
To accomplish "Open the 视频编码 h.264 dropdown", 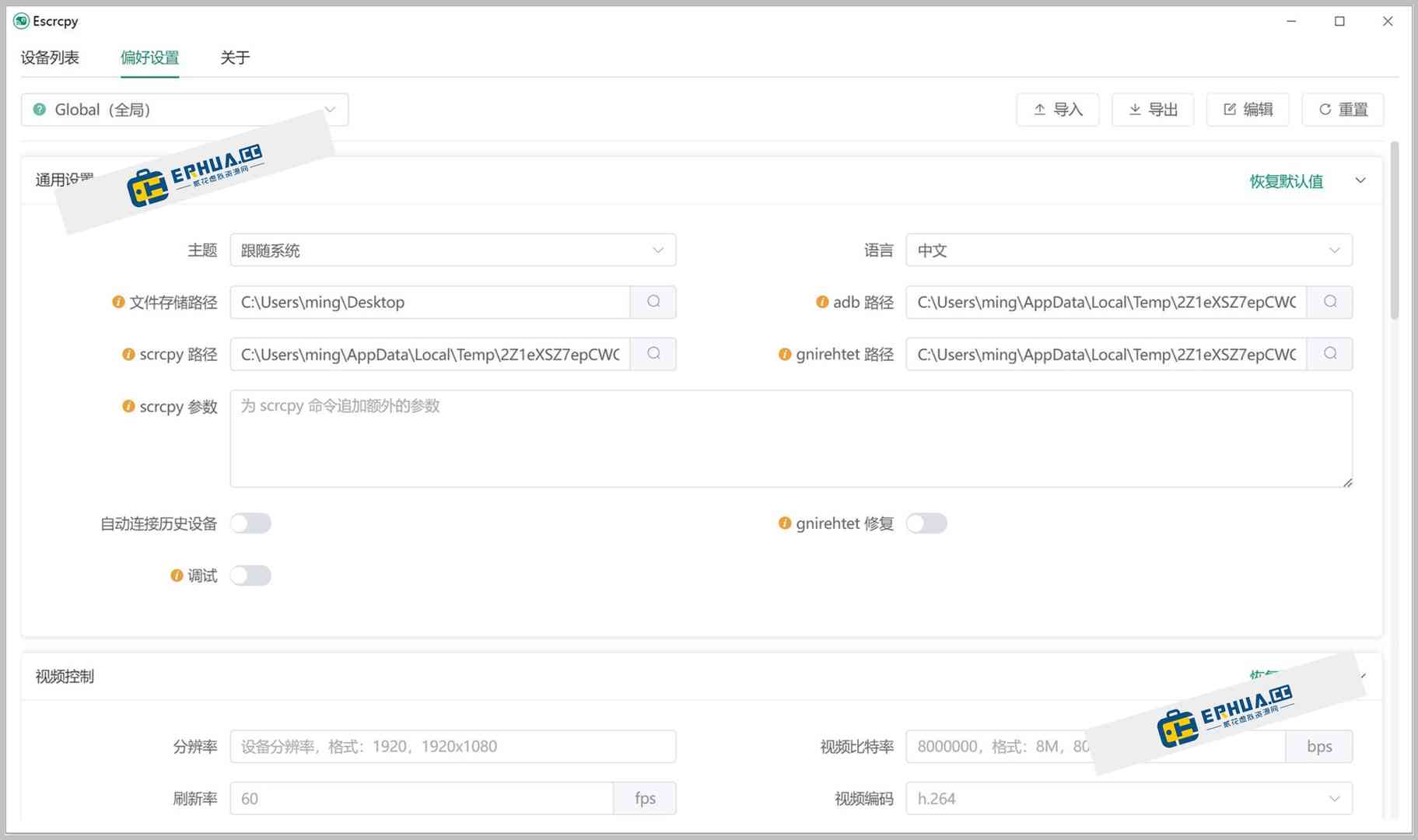I will 1129,799.
